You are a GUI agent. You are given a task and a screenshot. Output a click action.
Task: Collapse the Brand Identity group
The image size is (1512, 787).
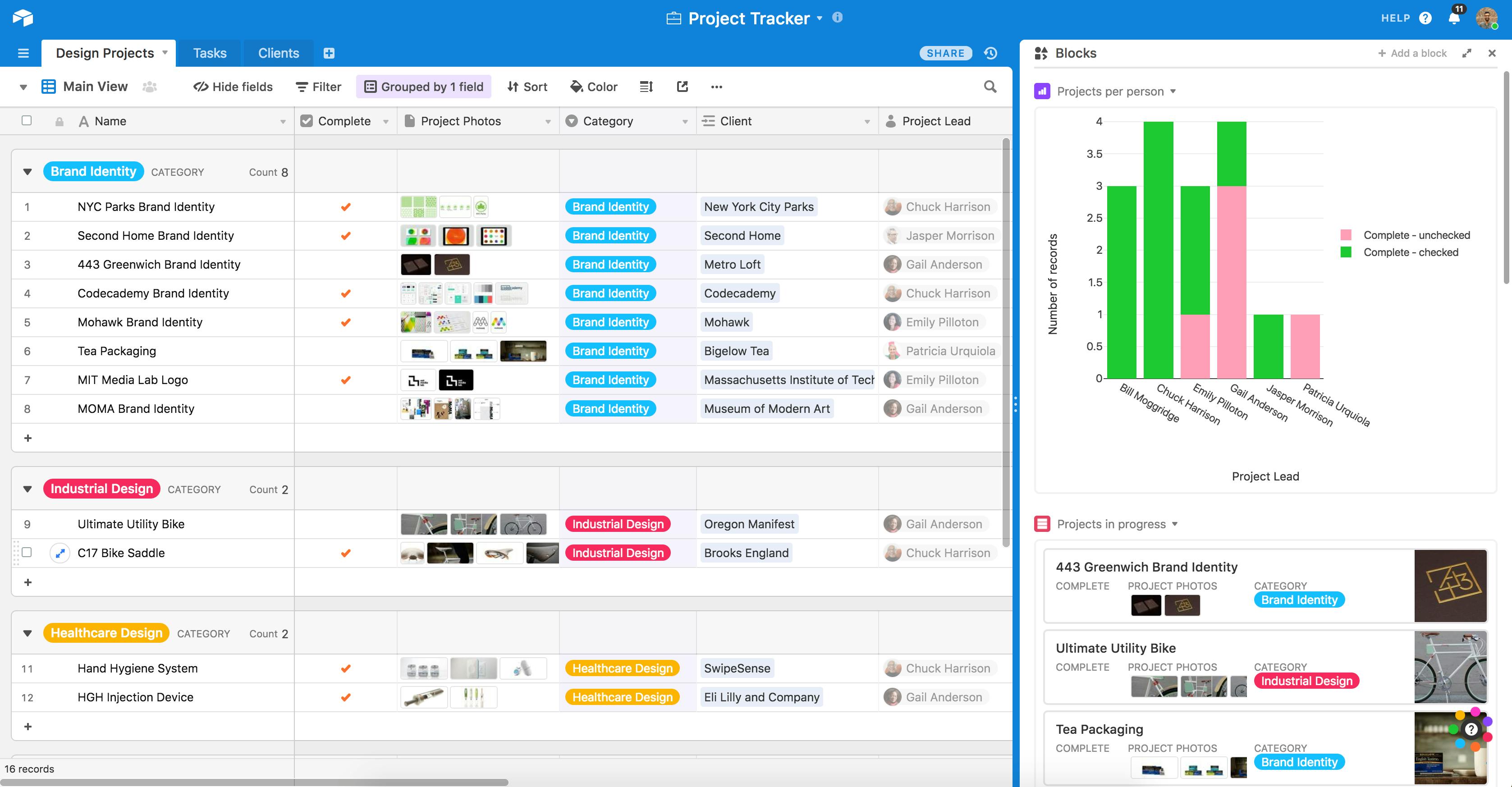click(27, 171)
